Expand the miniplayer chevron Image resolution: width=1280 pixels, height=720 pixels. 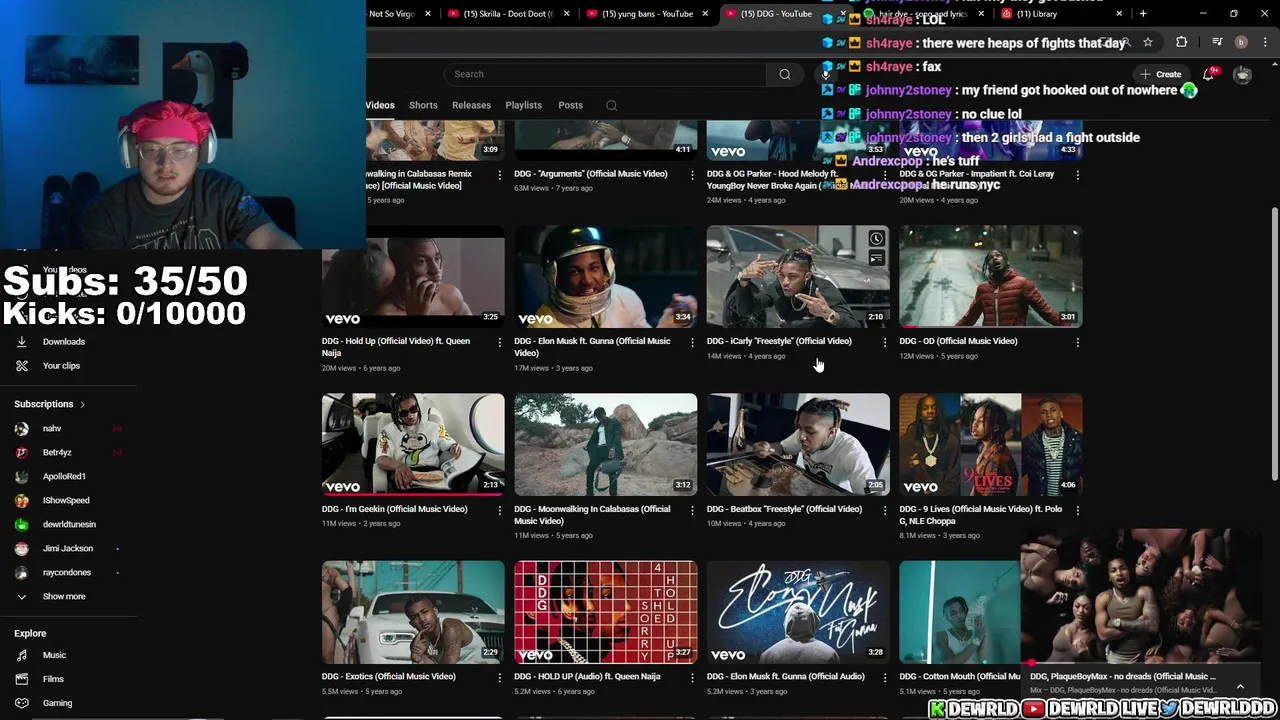click(1240, 687)
